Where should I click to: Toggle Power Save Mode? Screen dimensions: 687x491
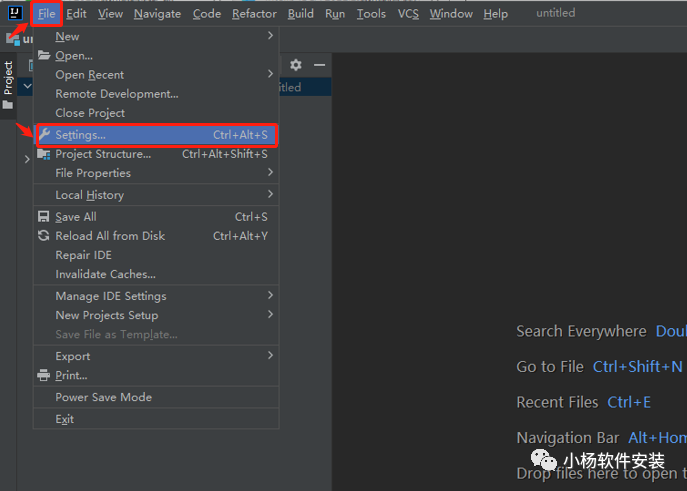pyautogui.click(x=104, y=397)
